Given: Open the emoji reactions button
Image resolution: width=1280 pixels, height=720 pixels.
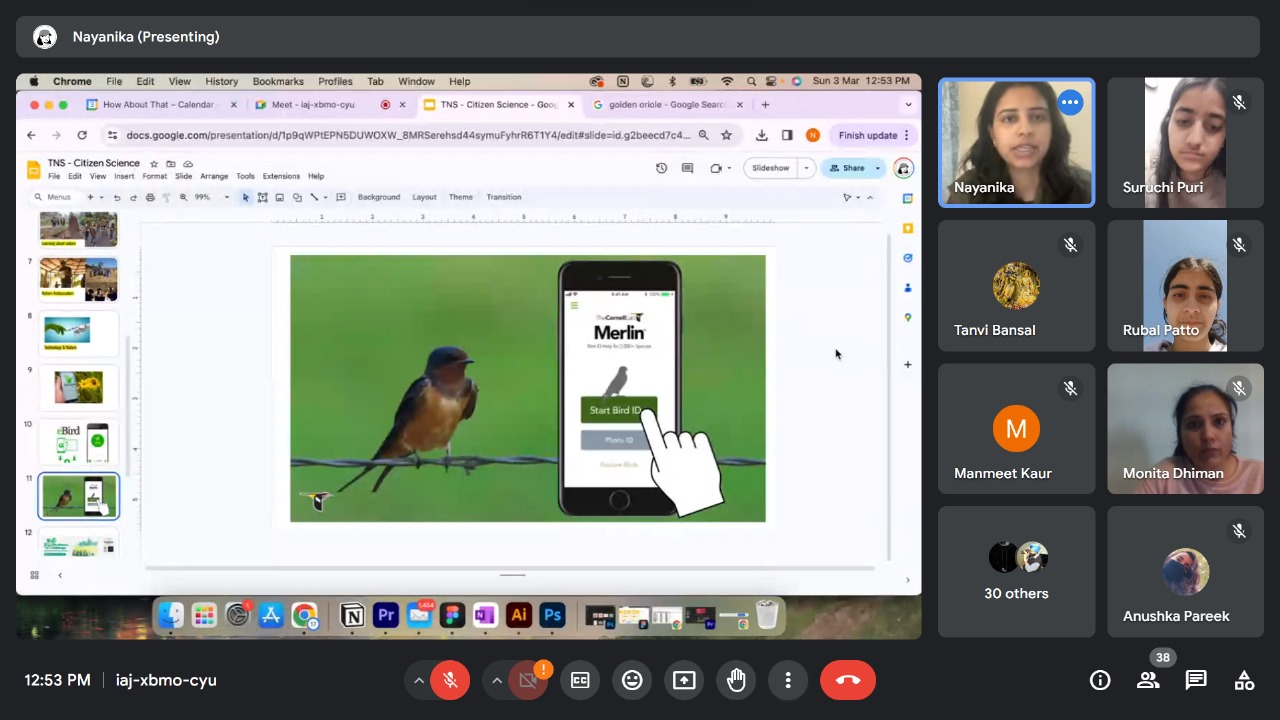Looking at the screenshot, I should click(632, 680).
